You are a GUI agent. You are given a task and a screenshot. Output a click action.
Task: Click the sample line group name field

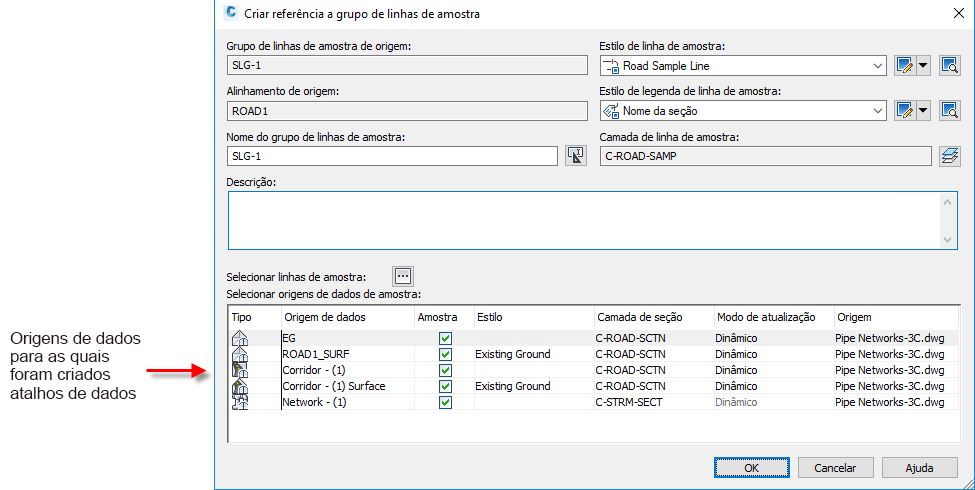click(x=392, y=156)
